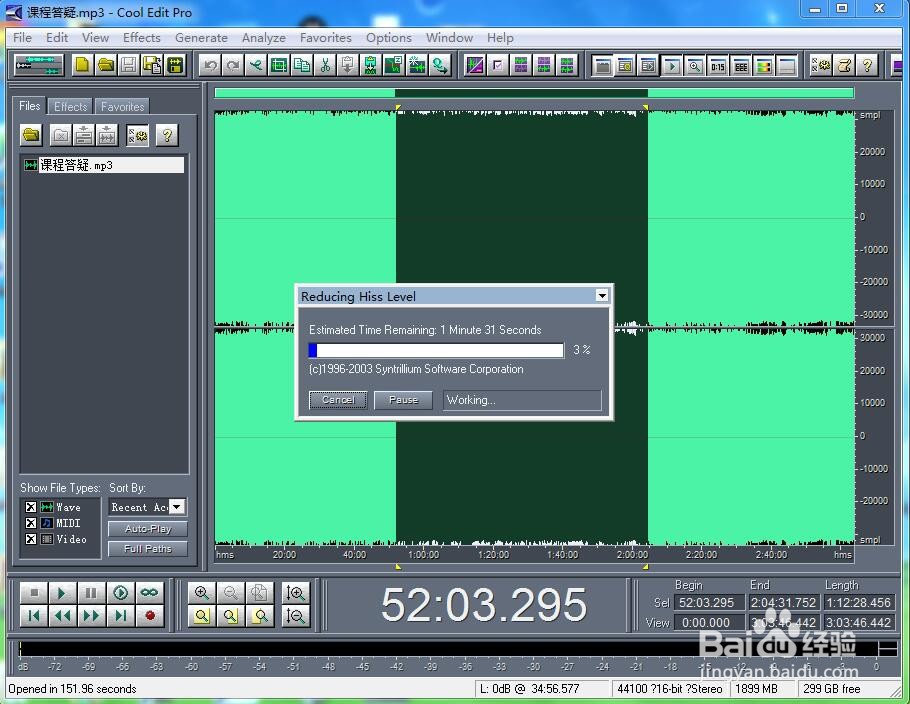
Task: Open the Options menu
Action: [x=389, y=38]
